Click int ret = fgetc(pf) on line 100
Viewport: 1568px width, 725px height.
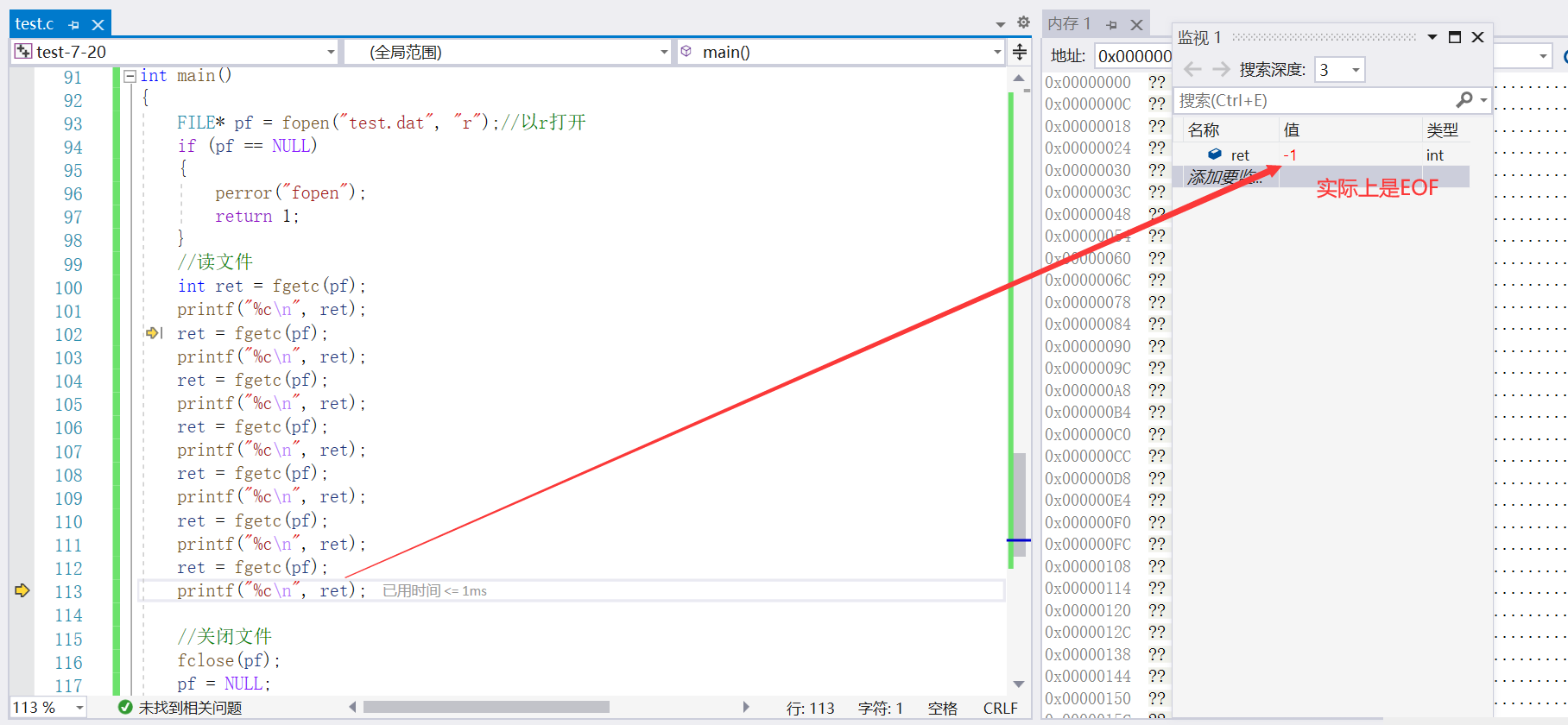[x=272, y=287]
